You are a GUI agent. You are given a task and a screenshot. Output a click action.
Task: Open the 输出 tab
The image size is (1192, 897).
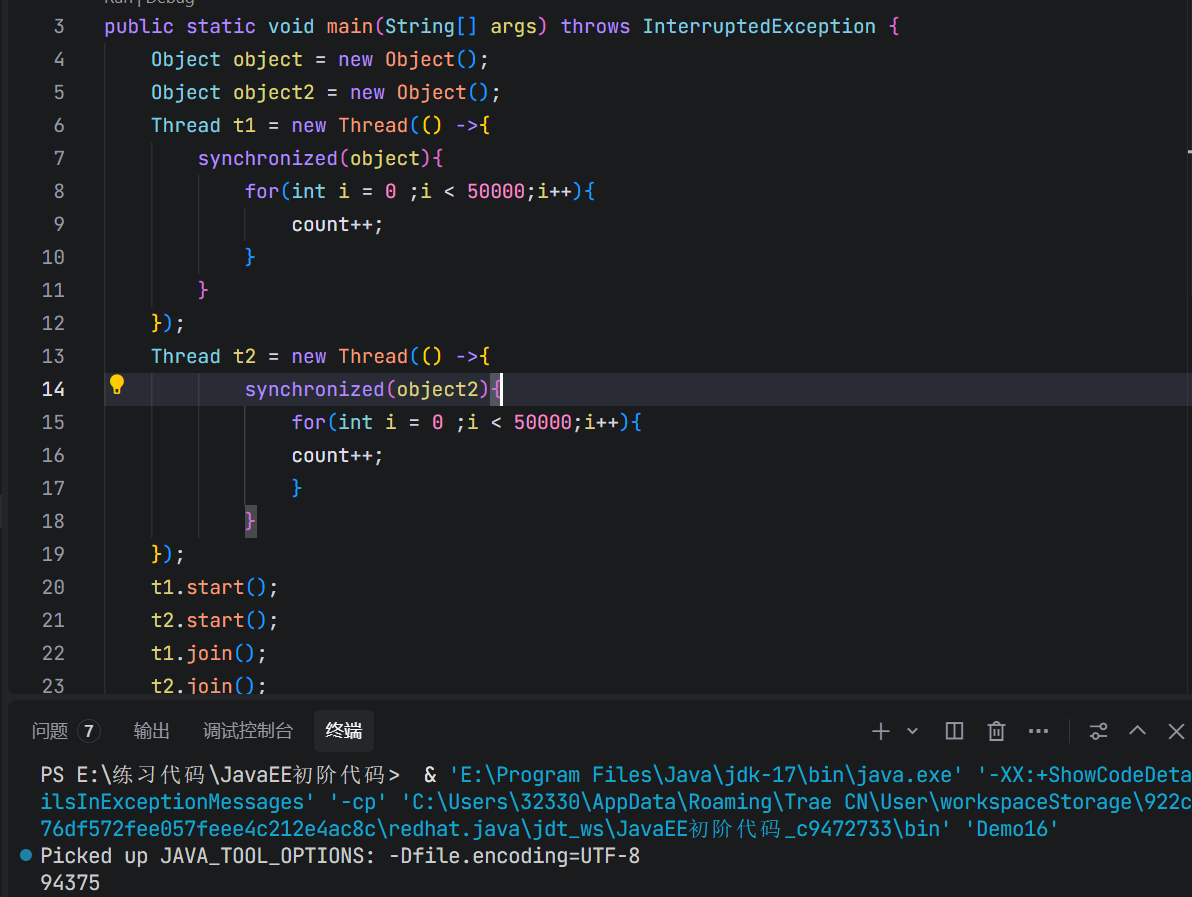151,731
